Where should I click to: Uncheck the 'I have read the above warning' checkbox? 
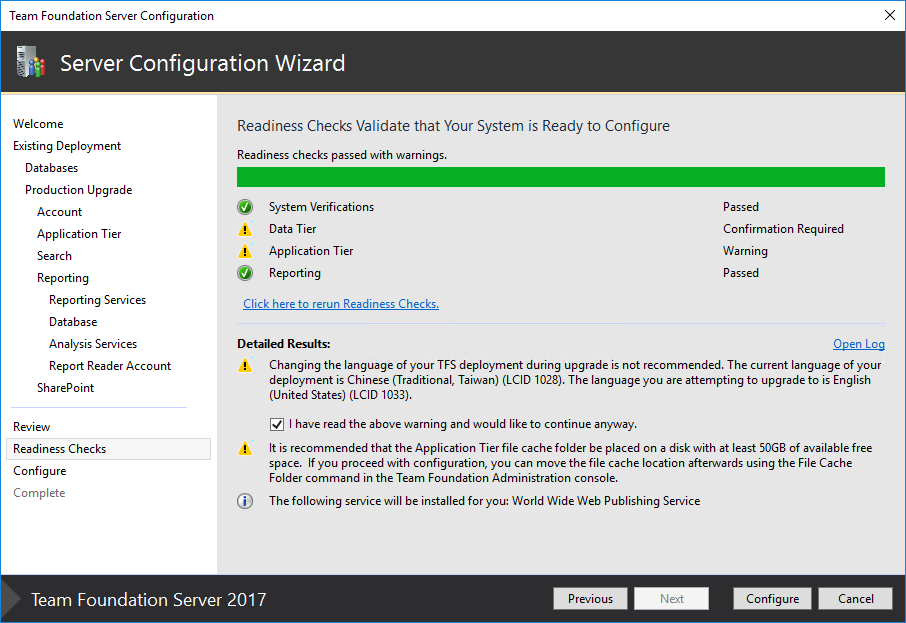click(277, 424)
